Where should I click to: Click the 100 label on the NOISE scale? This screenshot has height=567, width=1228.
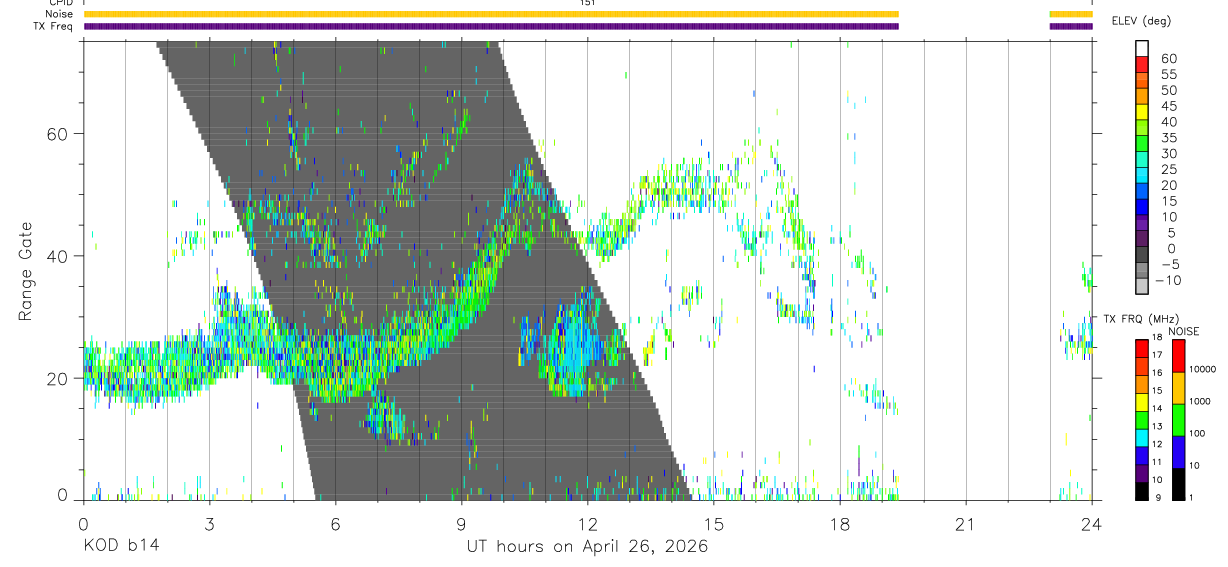[x=1196, y=433]
